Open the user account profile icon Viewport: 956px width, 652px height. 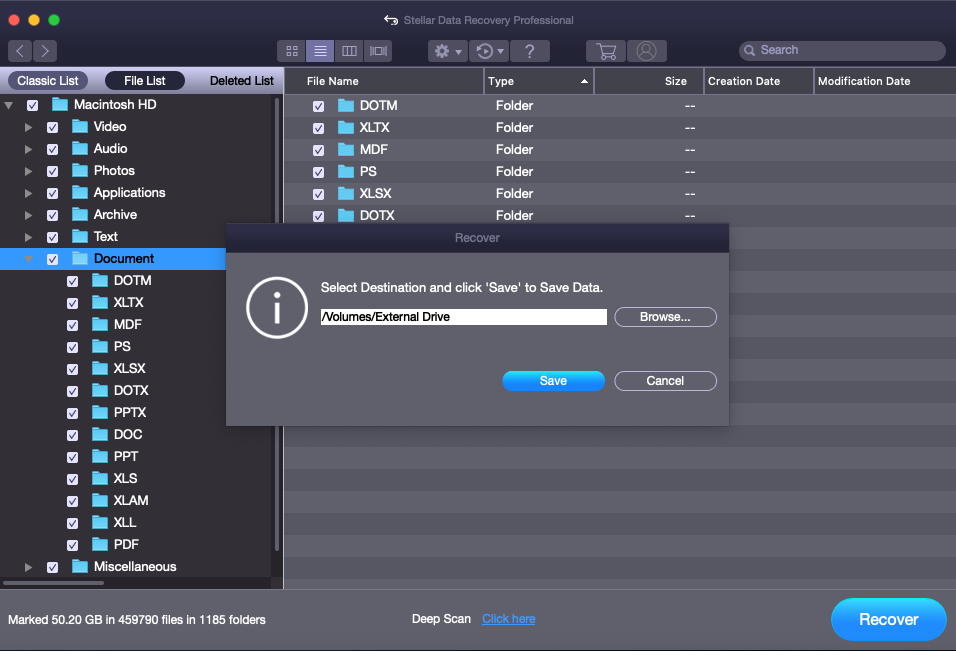[x=646, y=51]
